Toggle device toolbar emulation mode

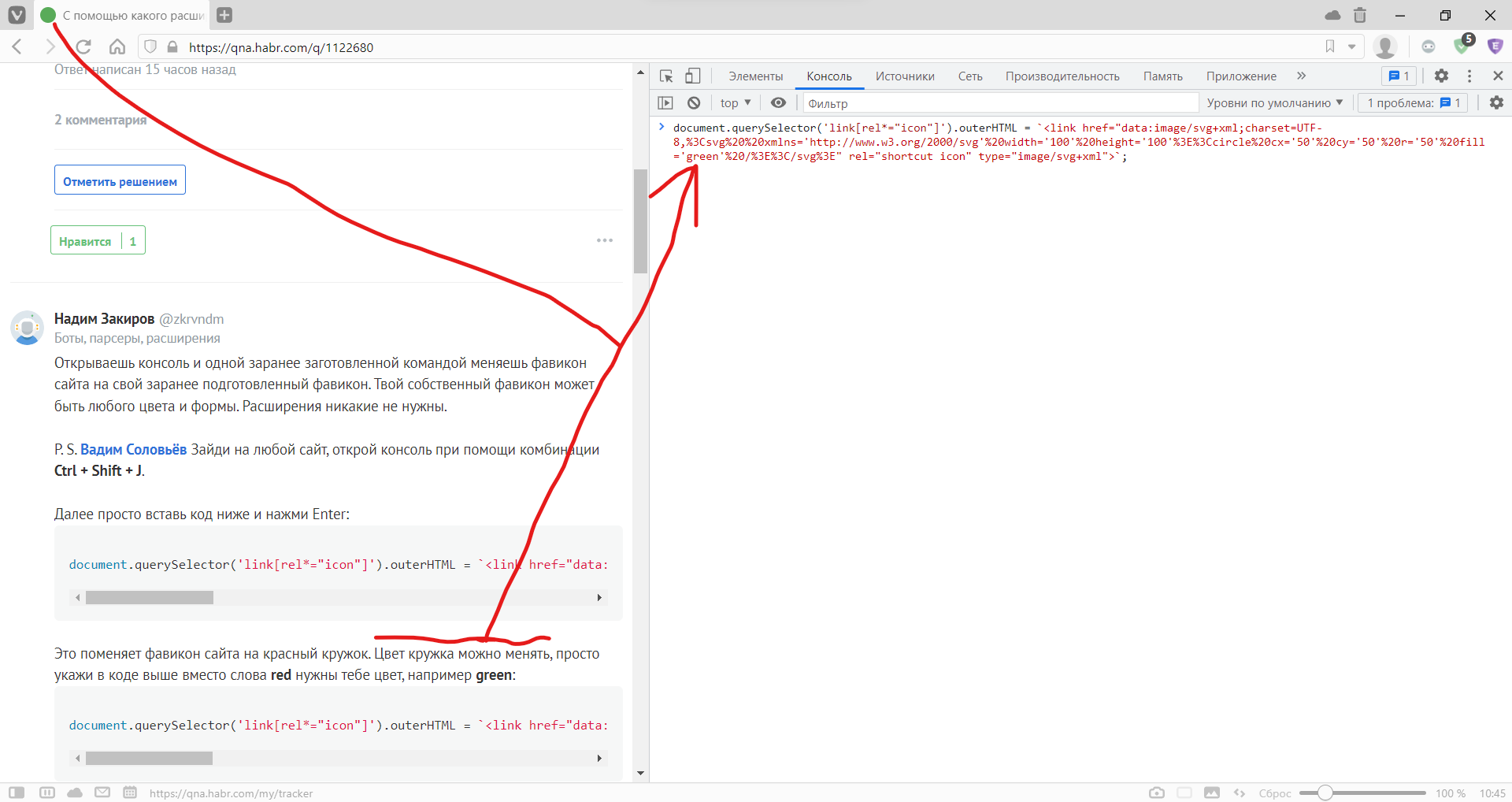tap(692, 76)
